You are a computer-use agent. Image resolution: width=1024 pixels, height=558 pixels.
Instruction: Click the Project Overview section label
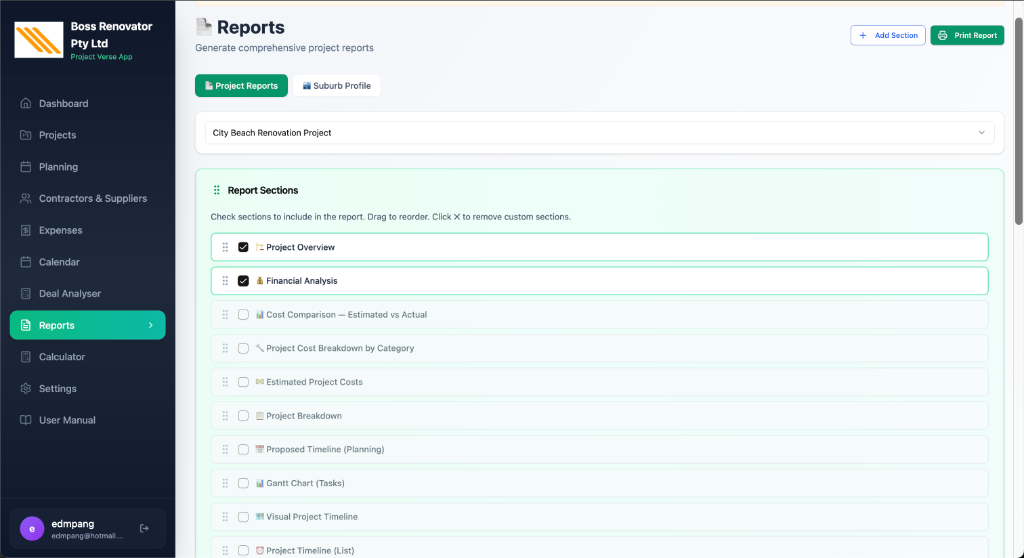pos(300,247)
